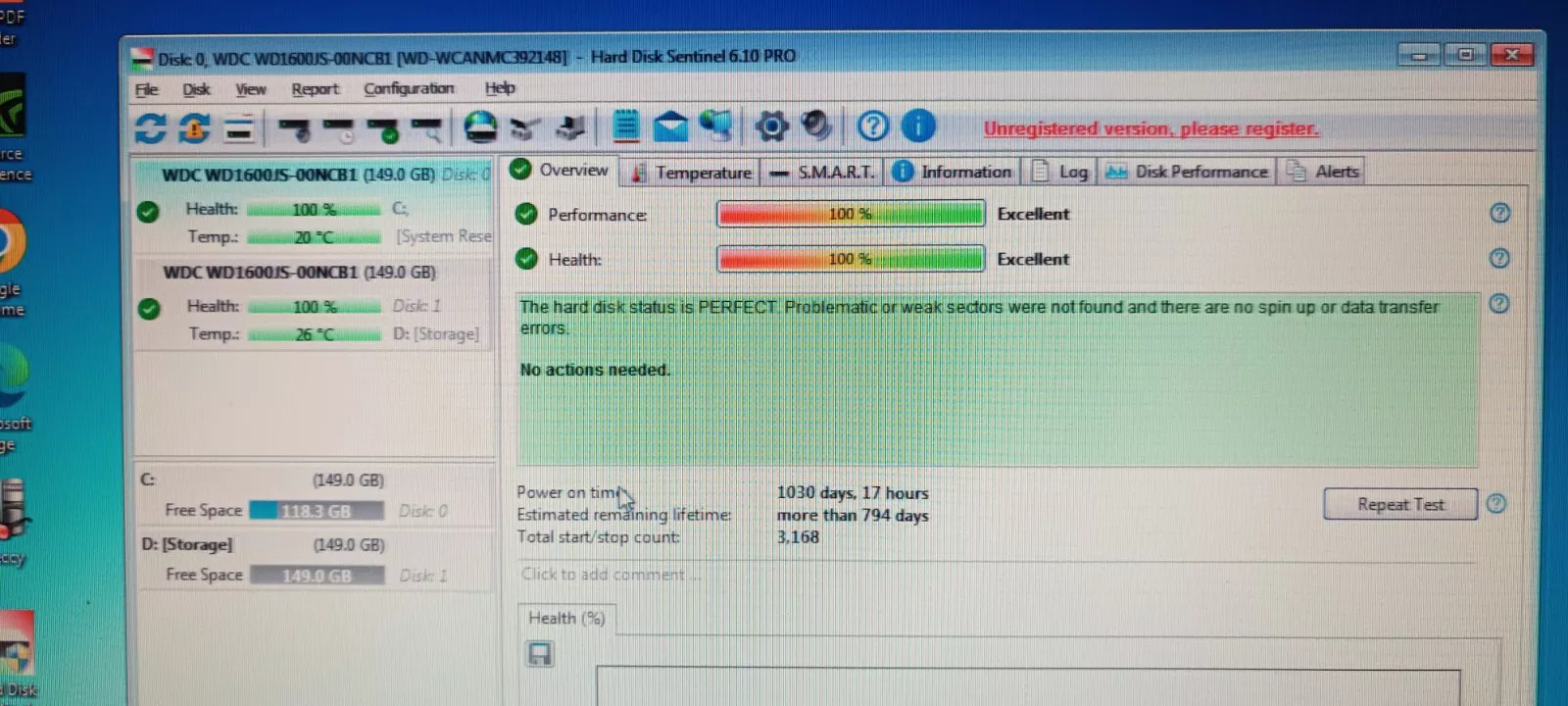This screenshot has width=1568, height=706.
Task: Click the '3,168' start/stop count value
Action: 798,536
